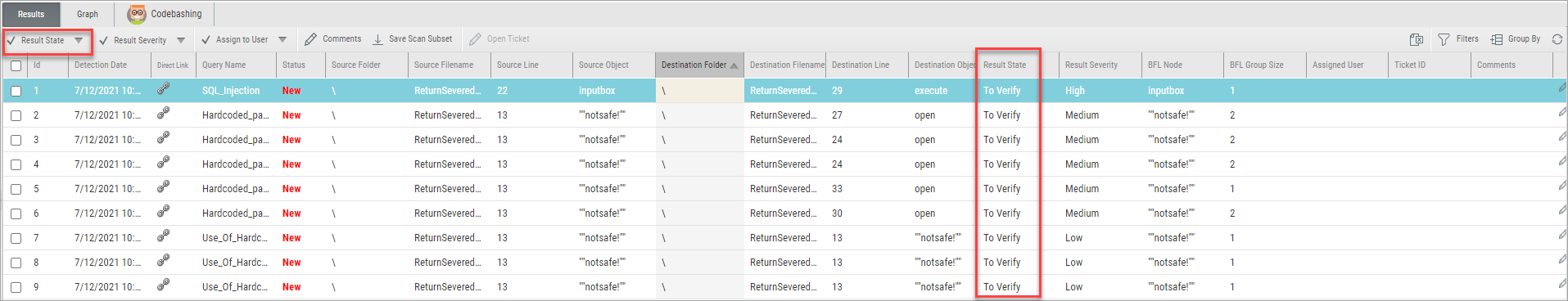1568x301 pixels.
Task: Sort by Detection Date column header
Action: click(110, 65)
